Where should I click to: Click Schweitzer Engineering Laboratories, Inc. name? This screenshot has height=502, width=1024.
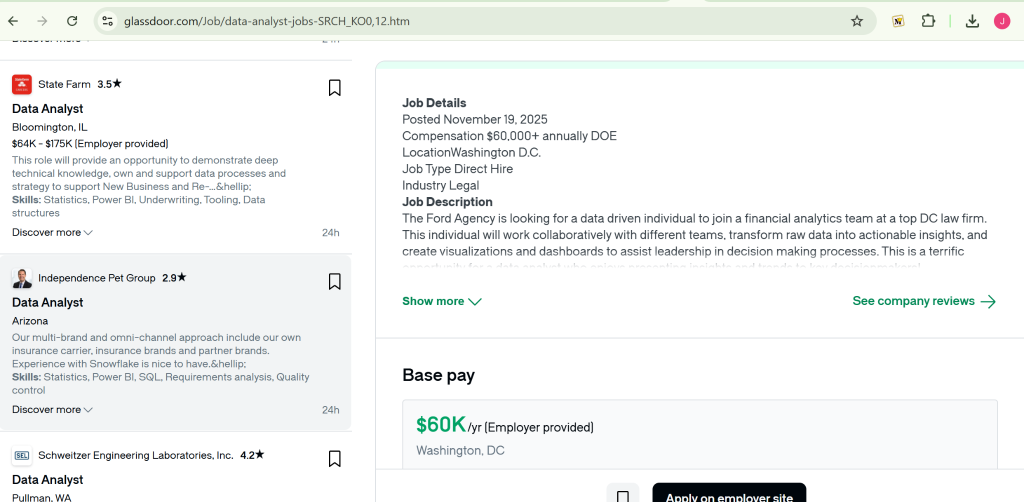click(x=136, y=455)
